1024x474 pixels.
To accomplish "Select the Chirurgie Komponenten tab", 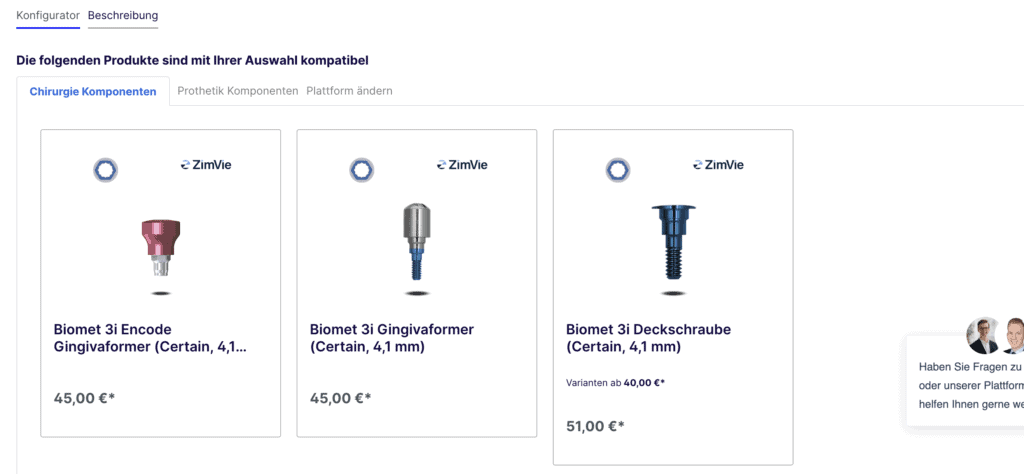I will click(x=93, y=91).
